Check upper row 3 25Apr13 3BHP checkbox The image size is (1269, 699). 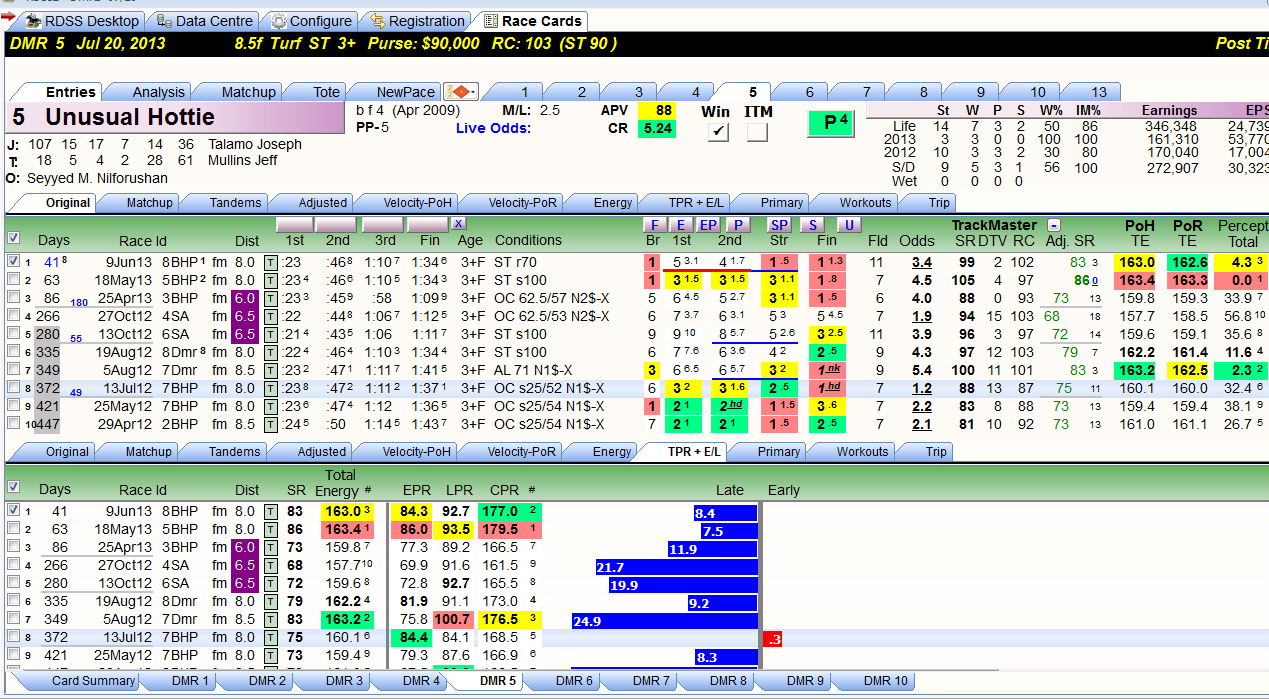coord(13,297)
